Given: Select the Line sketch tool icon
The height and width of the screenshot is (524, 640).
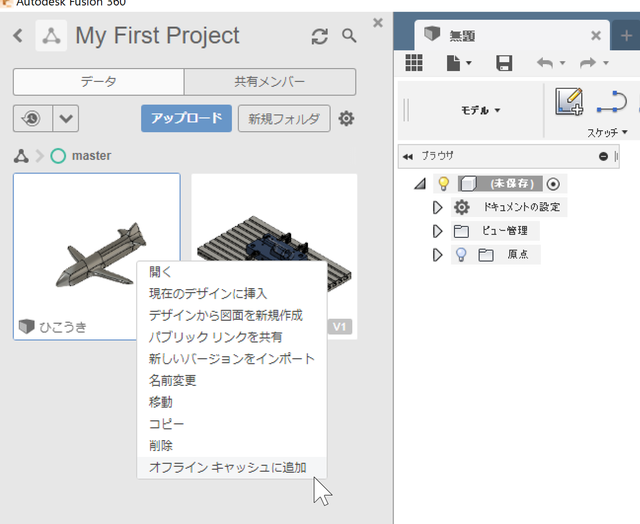Looking at the screenshot, I should pyautogui.click(x=612, y=102).
